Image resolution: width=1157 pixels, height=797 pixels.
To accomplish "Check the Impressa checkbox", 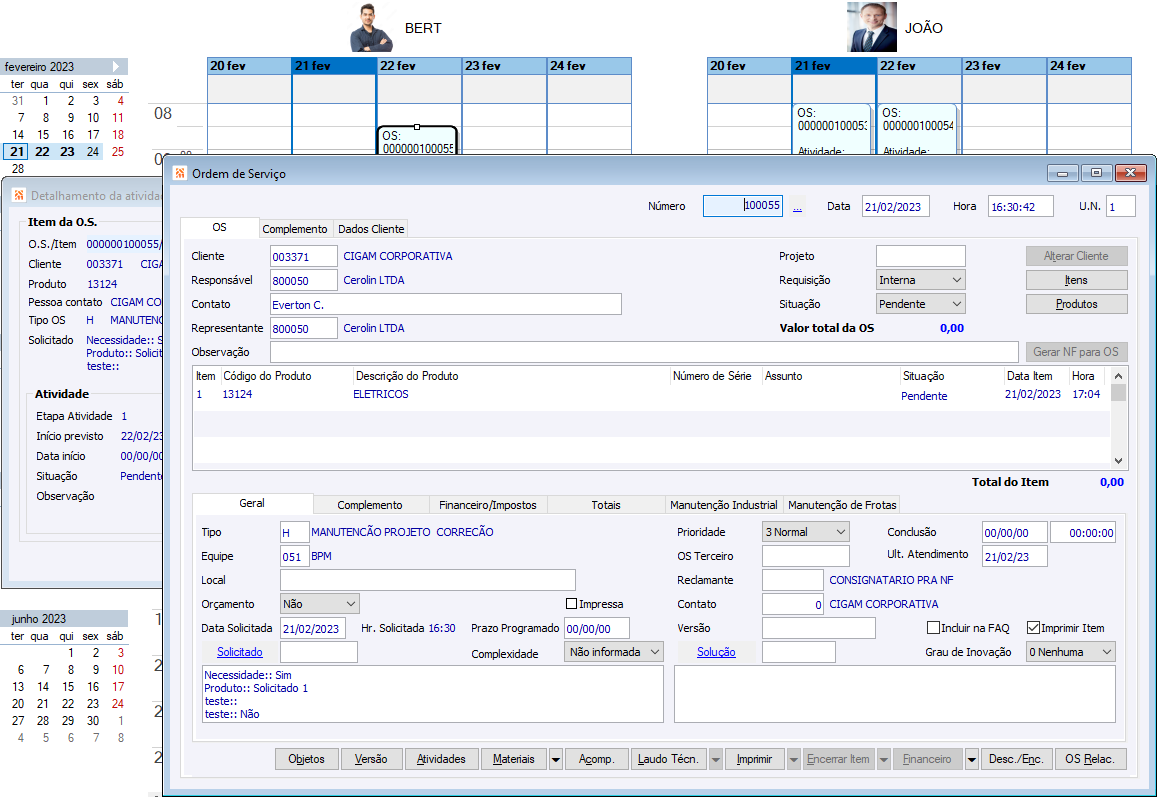I will pyautogui.click(x=571, y=604).
